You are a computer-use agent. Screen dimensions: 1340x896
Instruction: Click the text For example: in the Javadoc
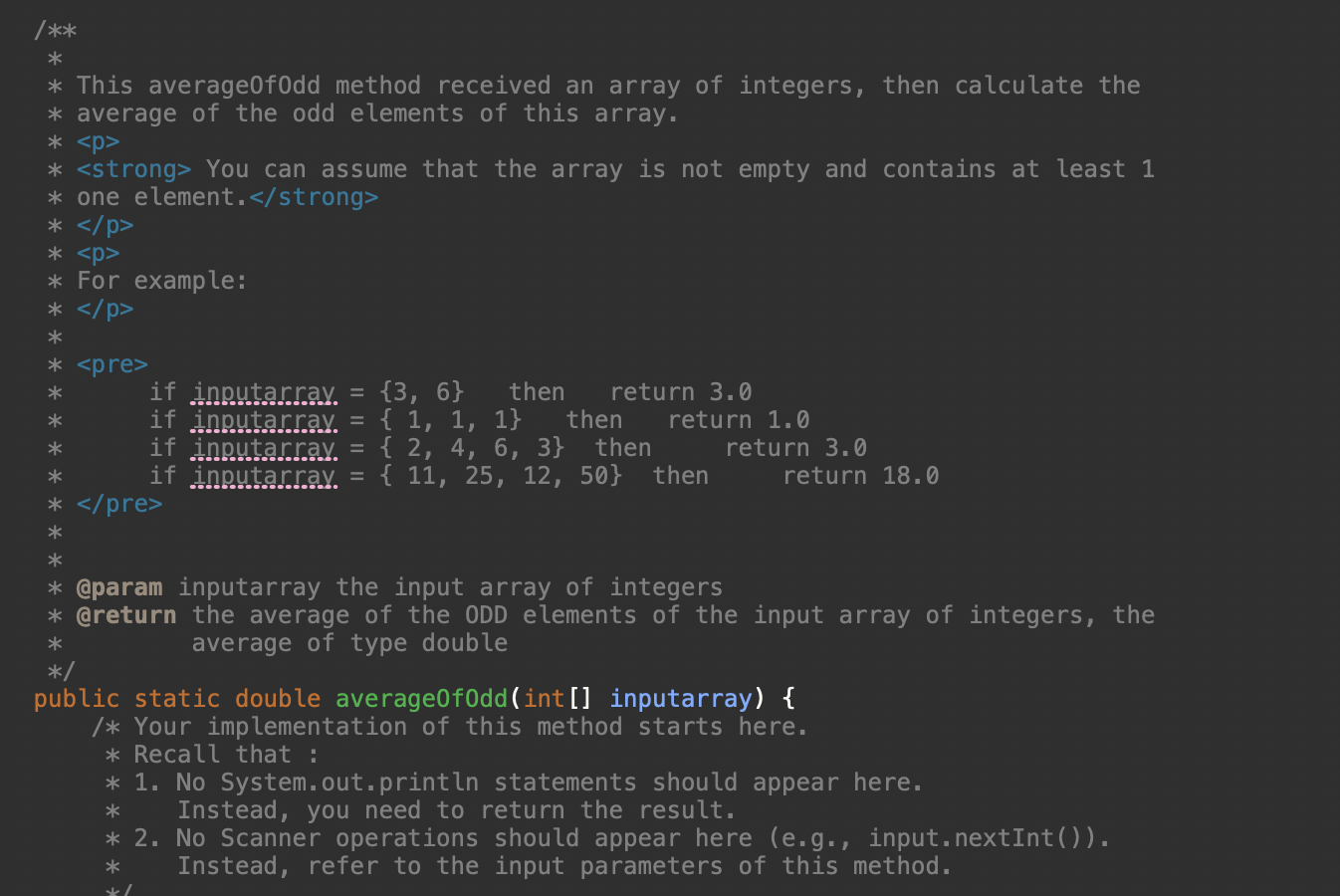point(159,280)
